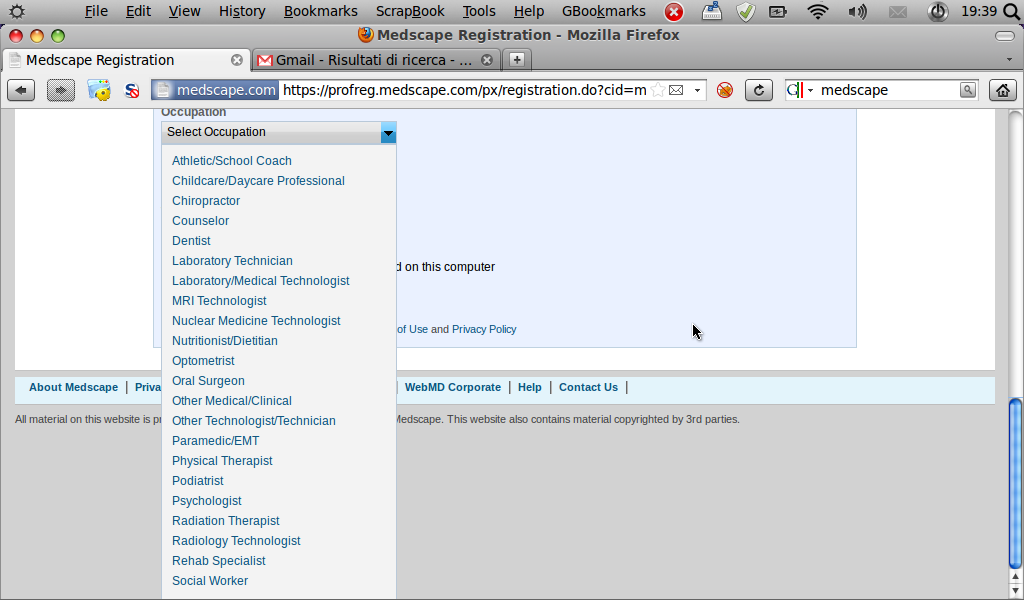This screenshot has width=1024, height=600.
Task: Open the tab list dropdown arrow
Action: pos(1009,59)
